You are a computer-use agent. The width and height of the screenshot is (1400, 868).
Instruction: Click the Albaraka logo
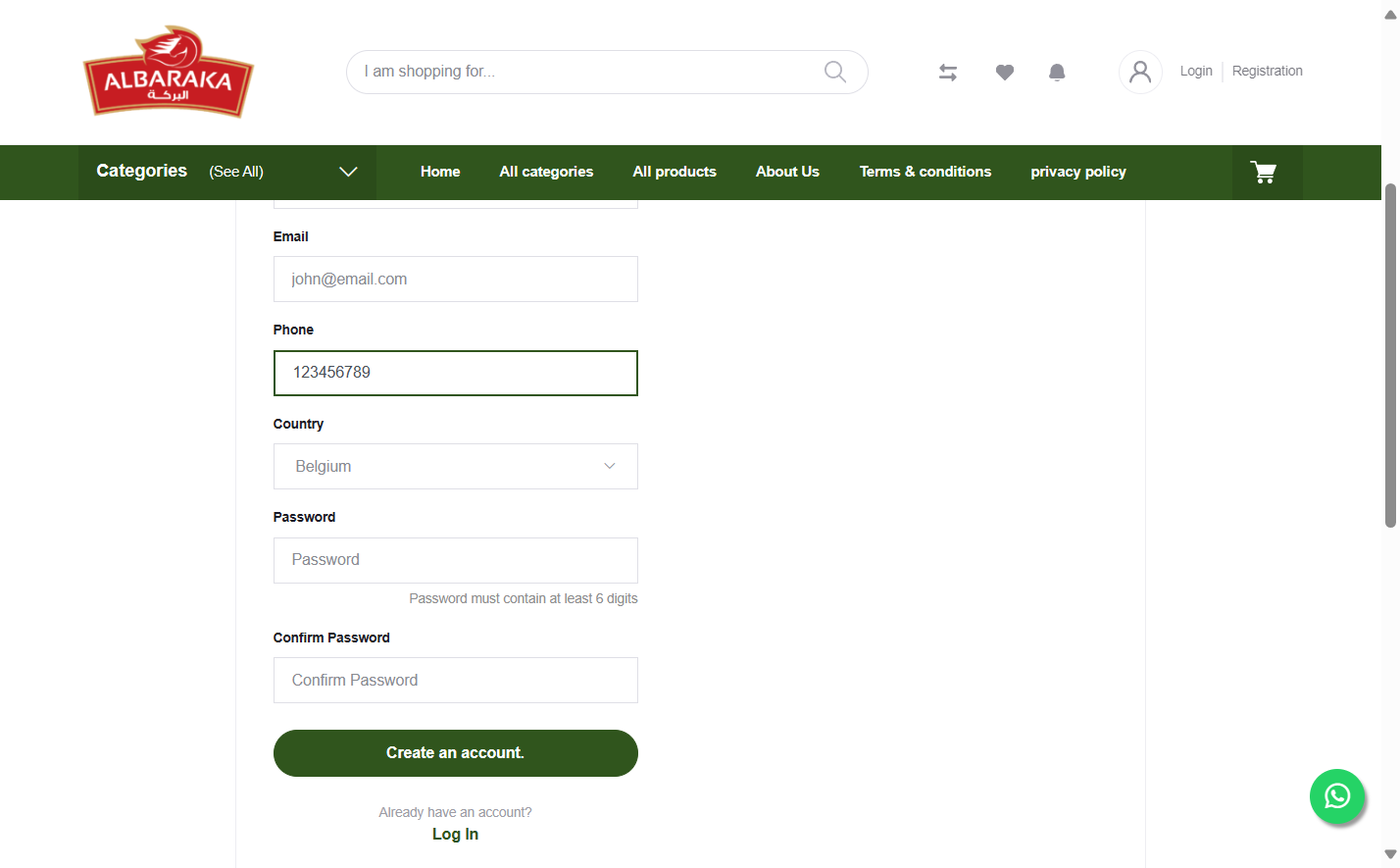coord(169,72)
